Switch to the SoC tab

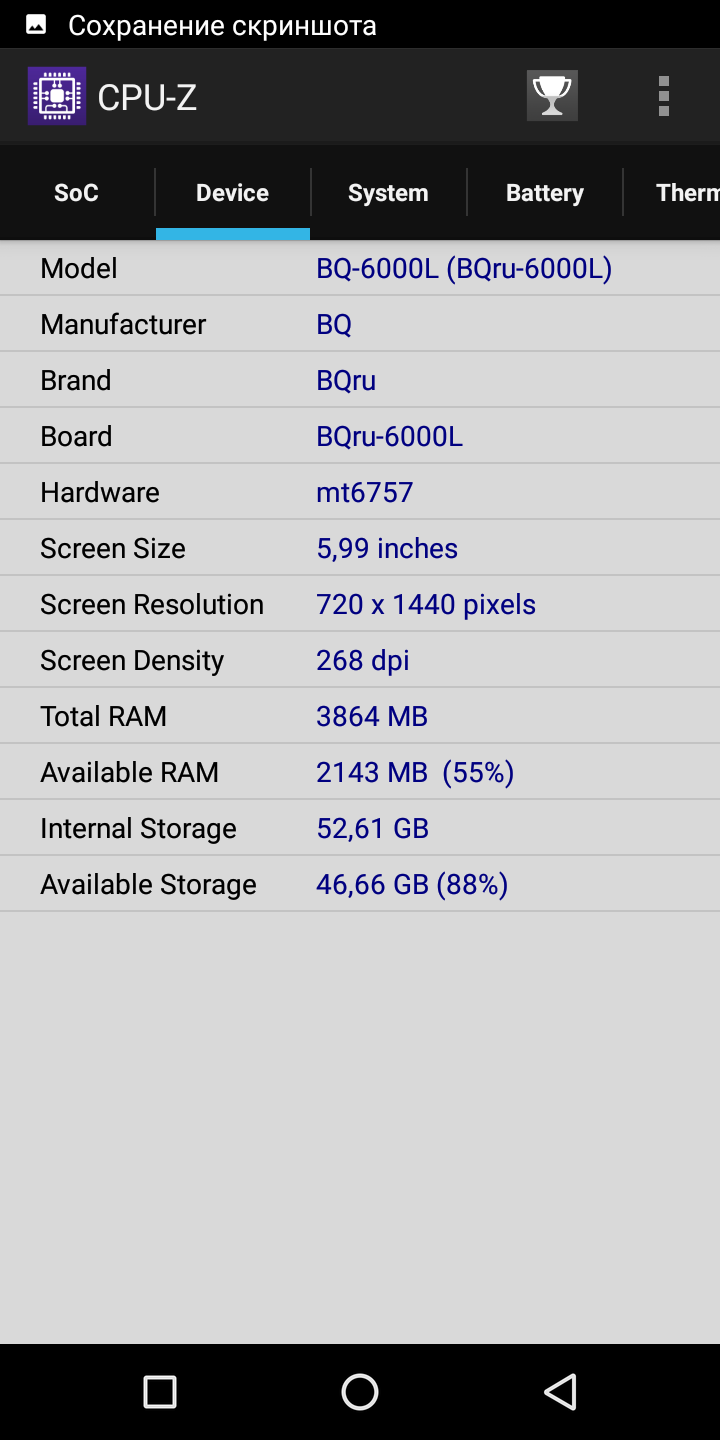tap(77, 193)
